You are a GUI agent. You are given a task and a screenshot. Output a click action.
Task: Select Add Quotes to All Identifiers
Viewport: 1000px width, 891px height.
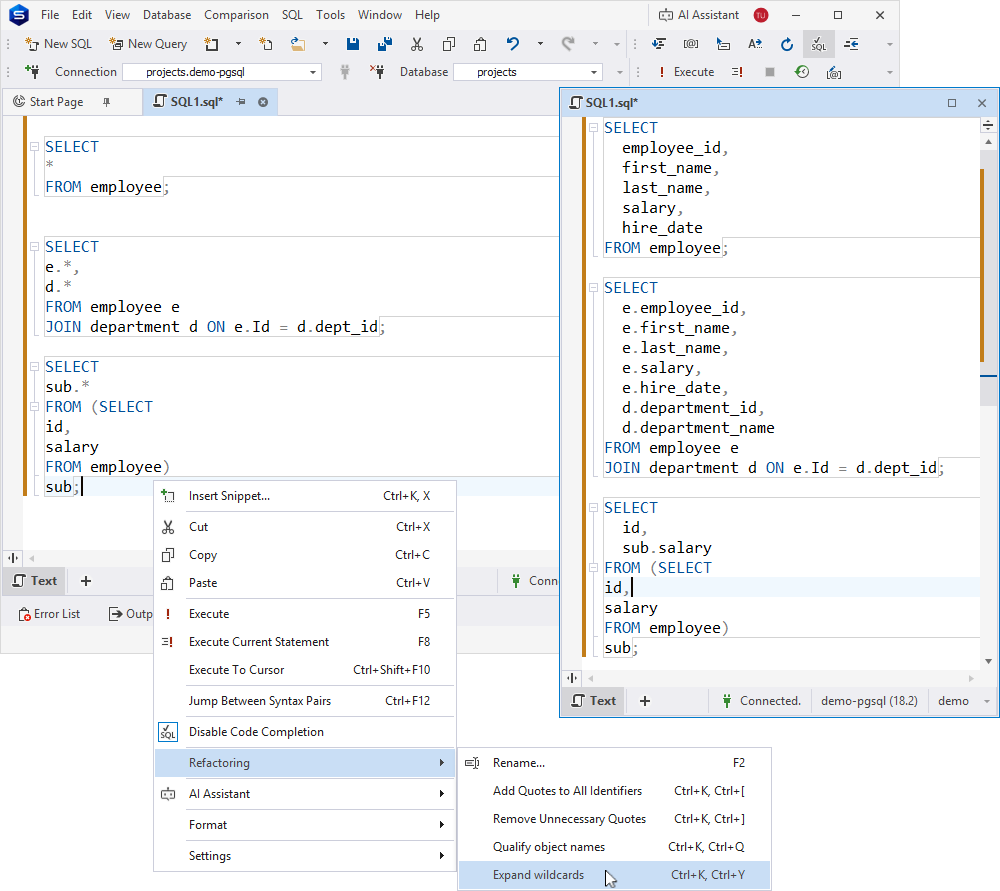[x=614, y=791]
